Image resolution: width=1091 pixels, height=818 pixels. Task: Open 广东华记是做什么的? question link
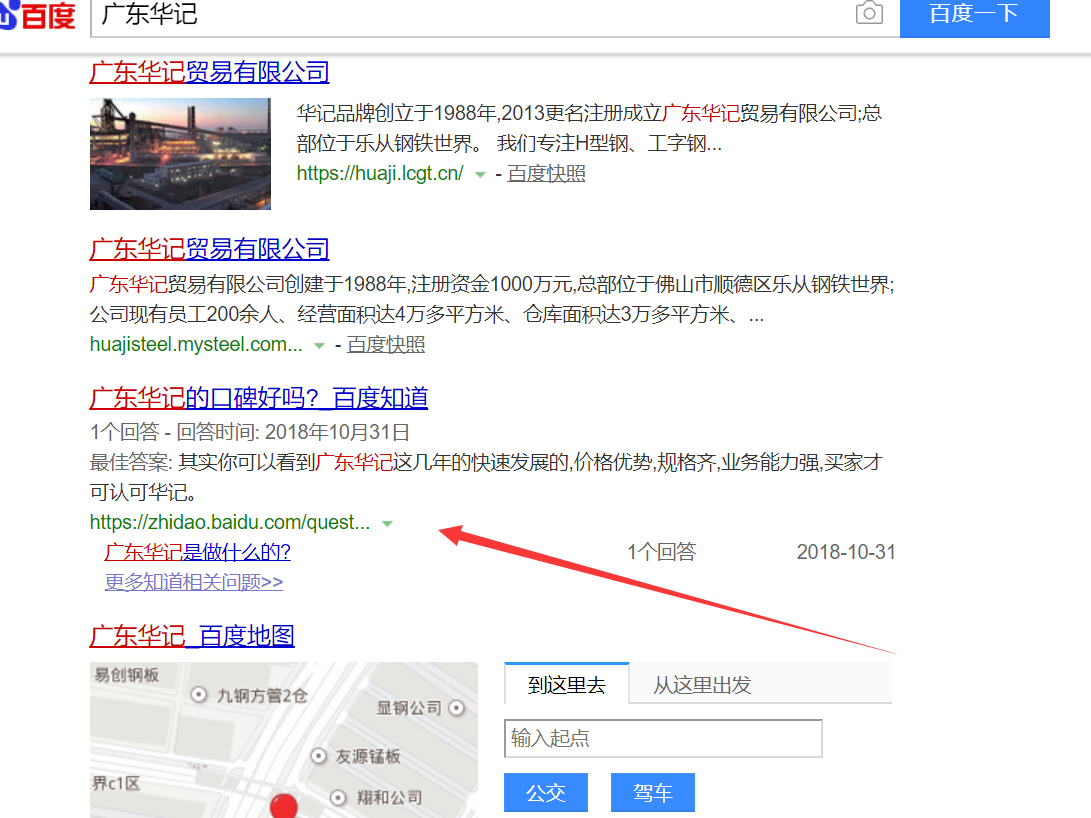[x=198, y=552]
